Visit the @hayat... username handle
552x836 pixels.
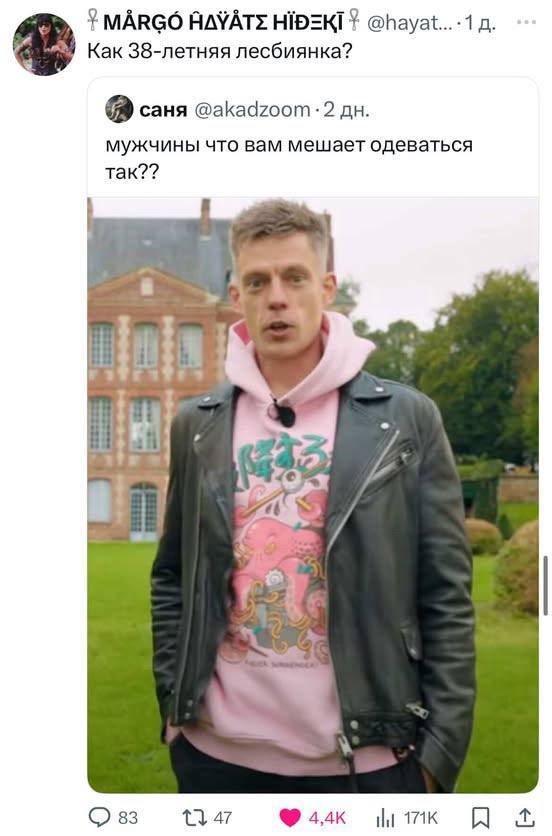(411, 23)
